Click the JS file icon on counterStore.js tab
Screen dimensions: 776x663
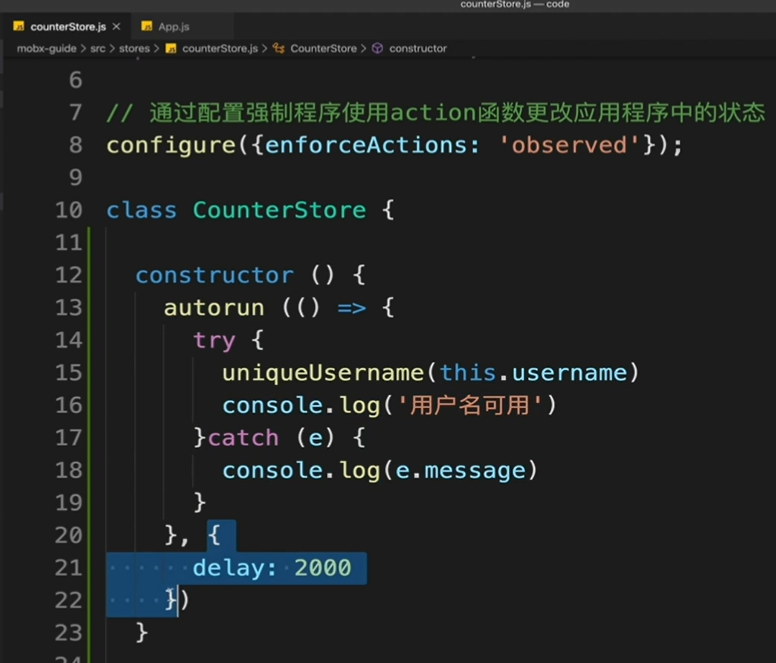[19, 26]
